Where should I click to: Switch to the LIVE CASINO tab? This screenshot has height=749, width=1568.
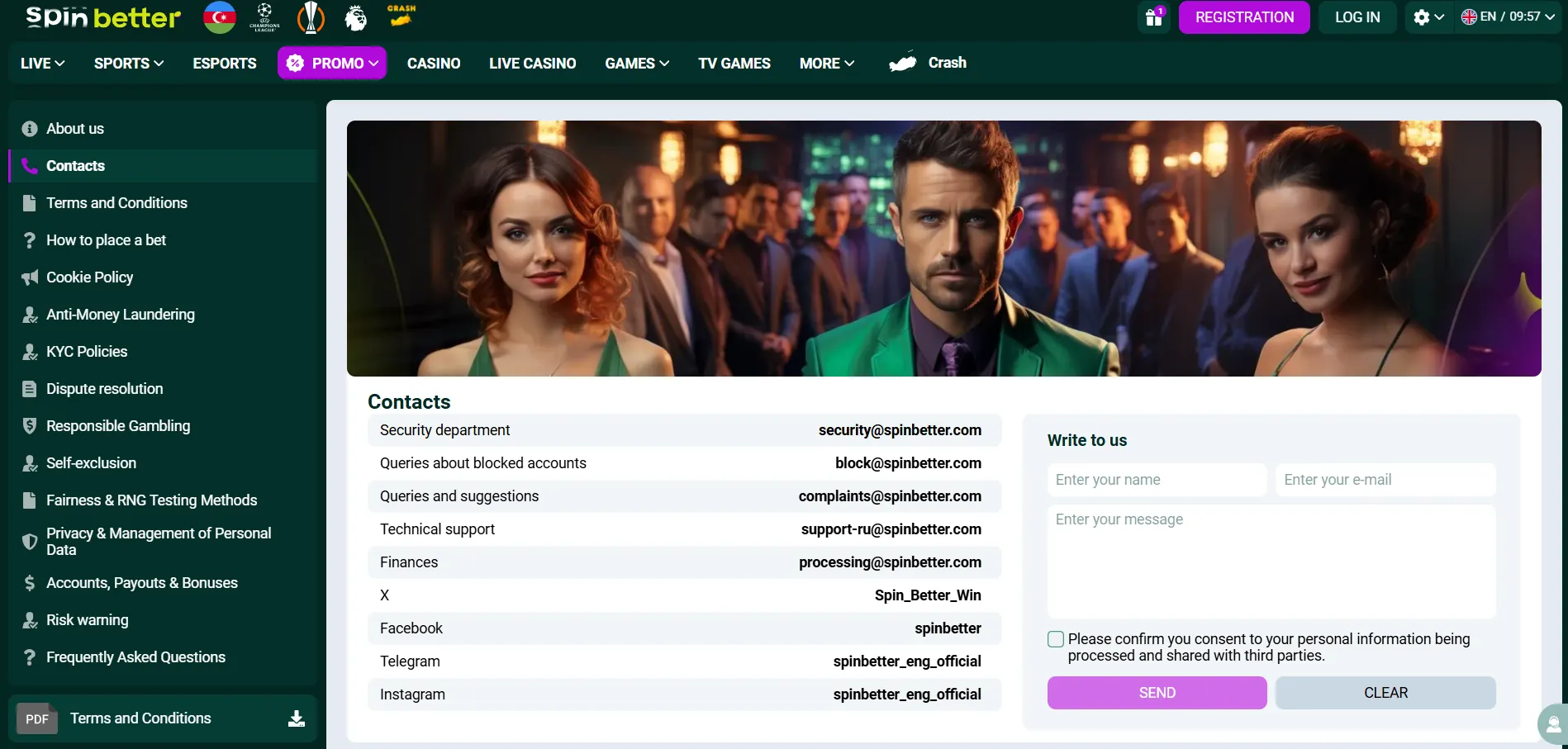click(533, 63)
